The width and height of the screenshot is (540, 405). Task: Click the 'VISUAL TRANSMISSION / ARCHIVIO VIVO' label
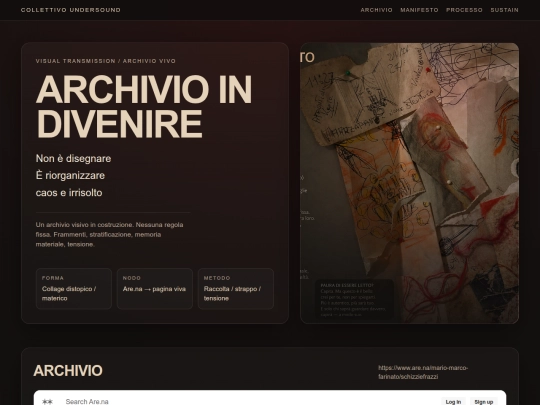106,61
